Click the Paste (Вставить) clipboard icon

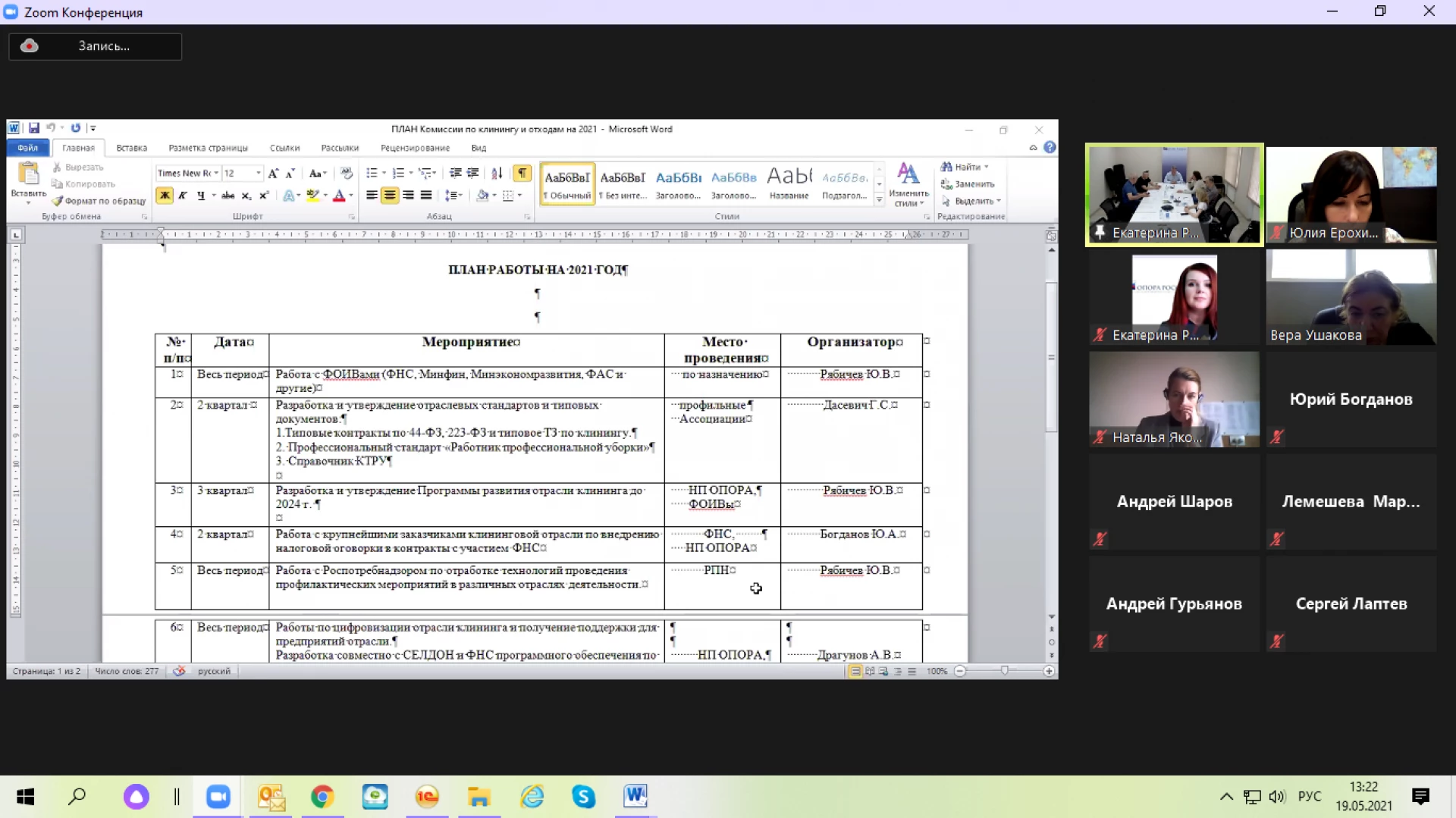click(29, 174)
